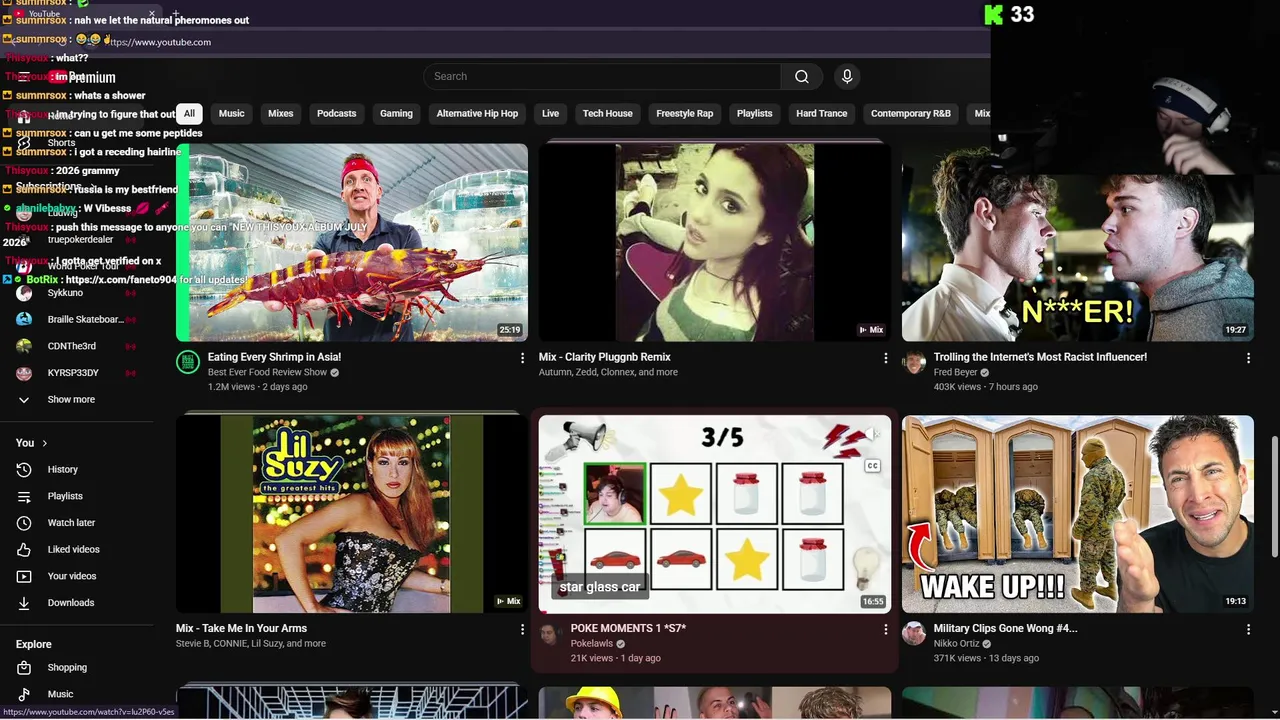Open Pokelawls channel avatar
This screenshot has height=720, width=1280.
coord(551,634)
